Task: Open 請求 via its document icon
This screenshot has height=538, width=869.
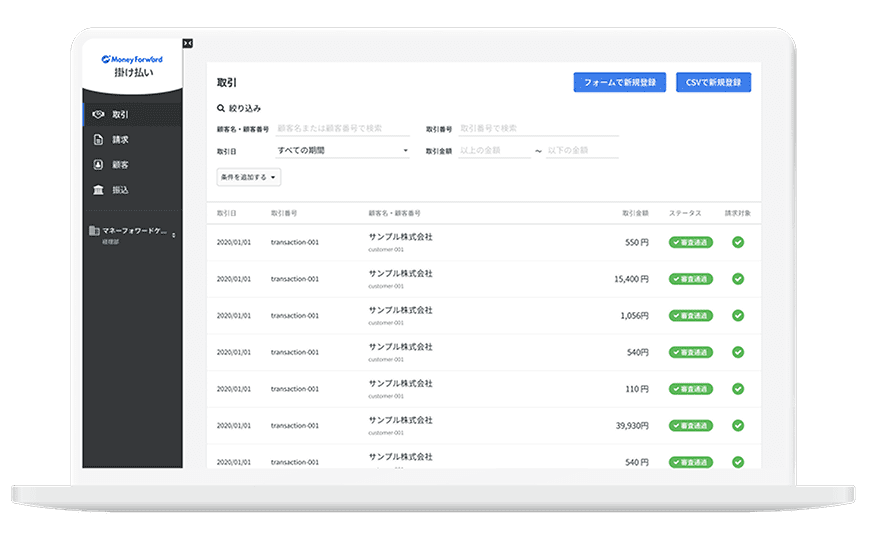Action: [x=98, y=140]
